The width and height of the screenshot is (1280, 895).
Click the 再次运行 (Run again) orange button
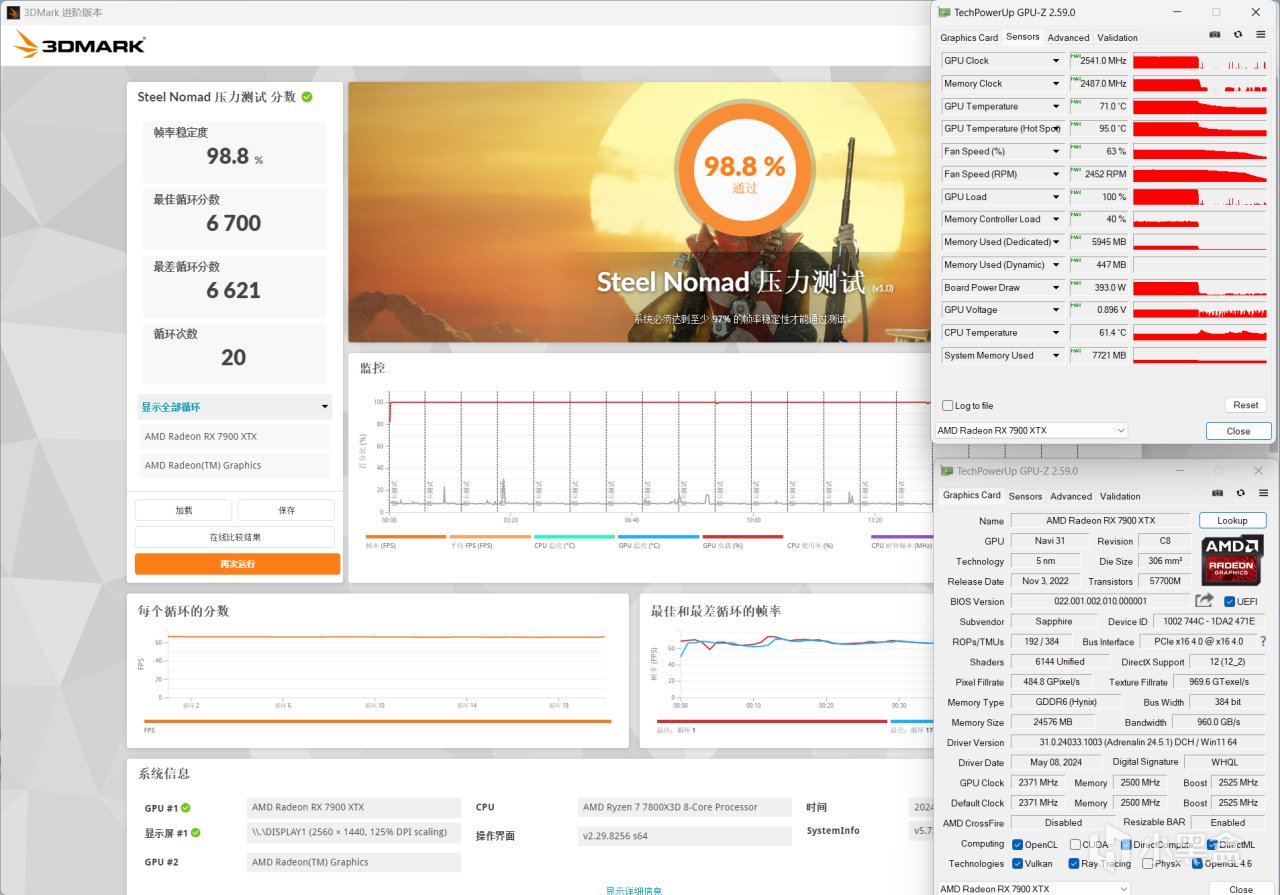(238, 564)
